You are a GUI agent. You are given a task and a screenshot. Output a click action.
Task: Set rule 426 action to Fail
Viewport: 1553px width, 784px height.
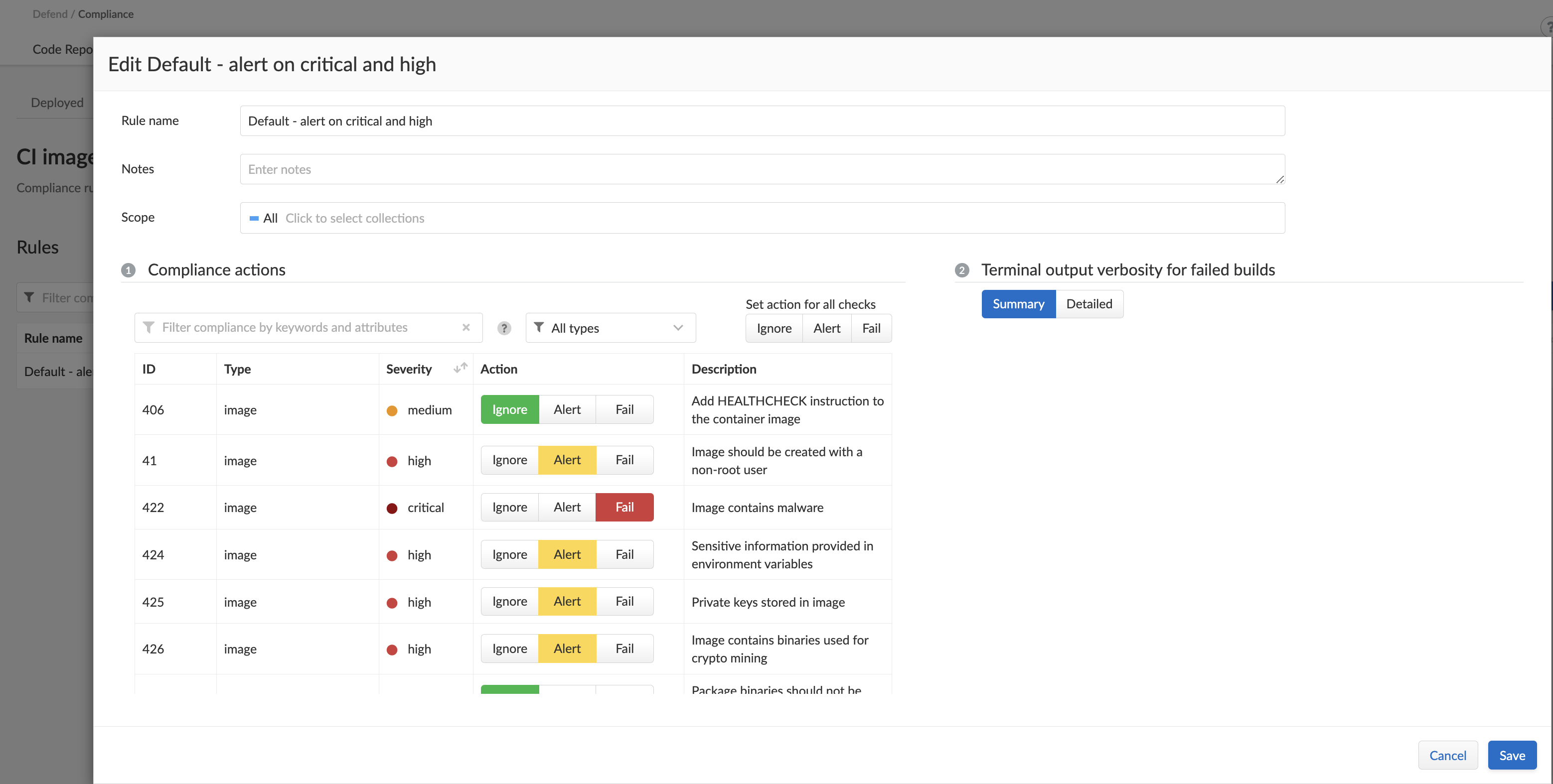tap(624, 649)
